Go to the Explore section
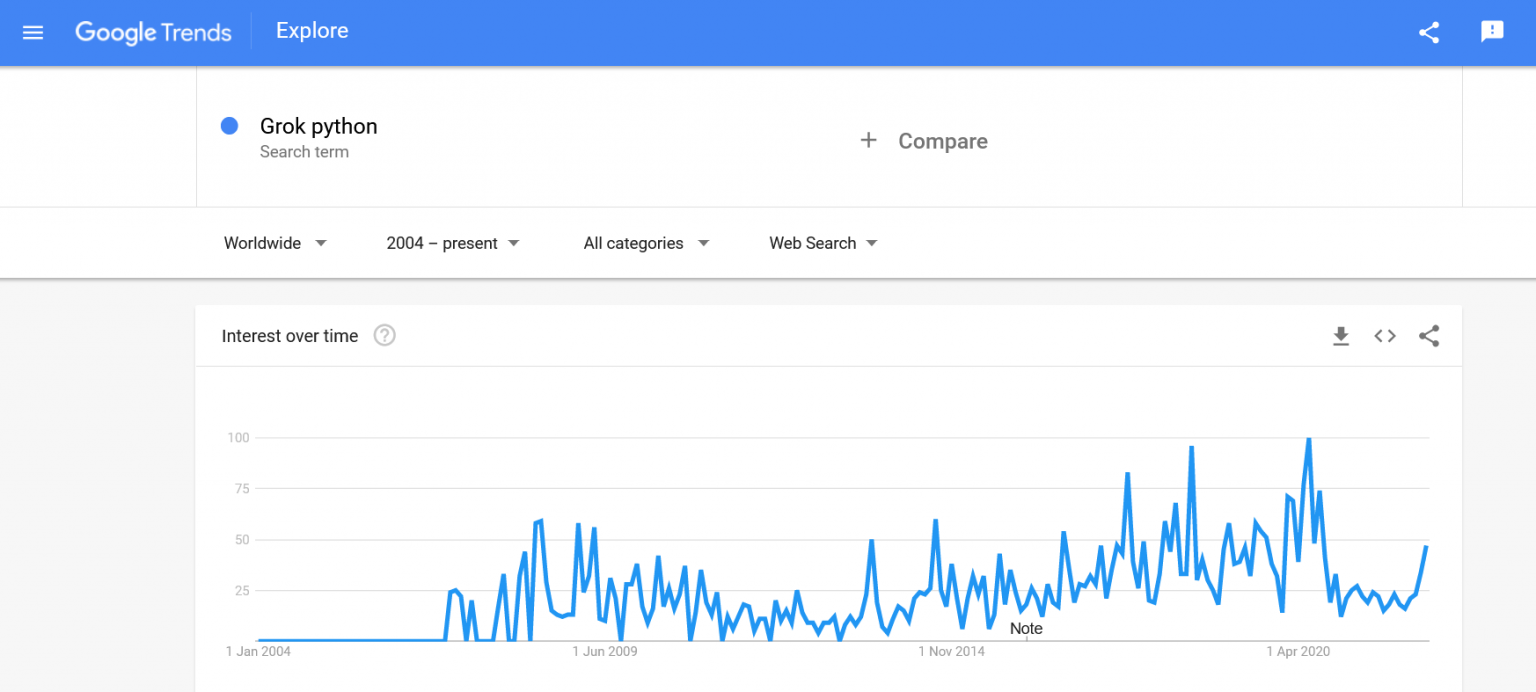 coord(312,31)
